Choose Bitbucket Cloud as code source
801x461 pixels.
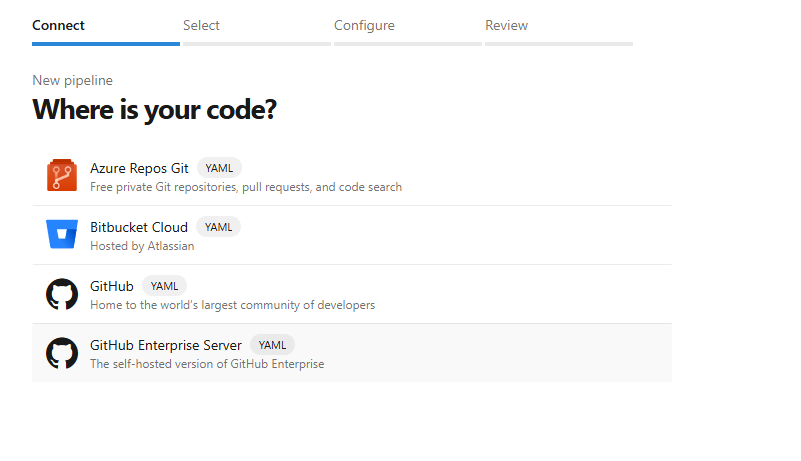352,235
